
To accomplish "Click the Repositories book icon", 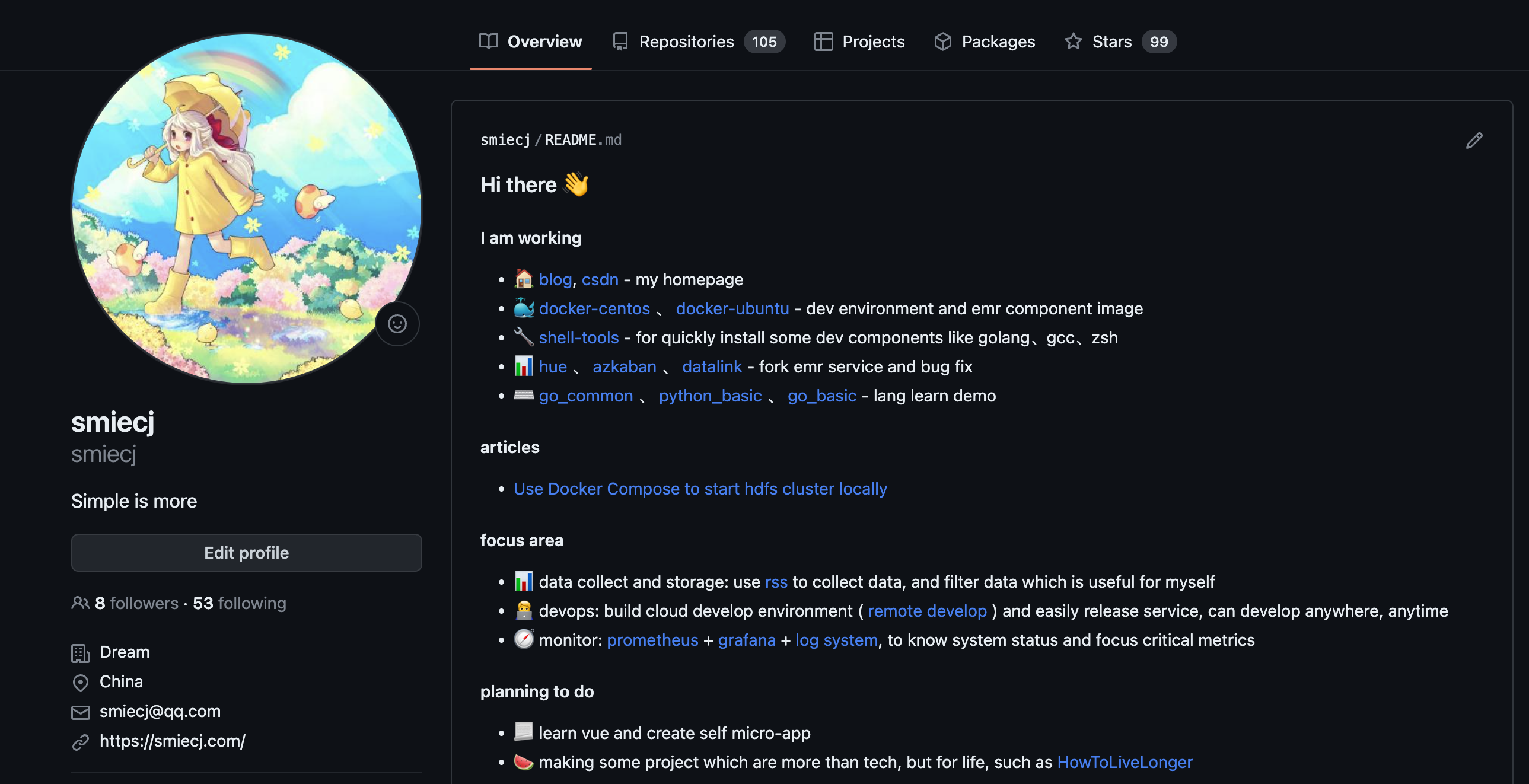I will 620,42.
